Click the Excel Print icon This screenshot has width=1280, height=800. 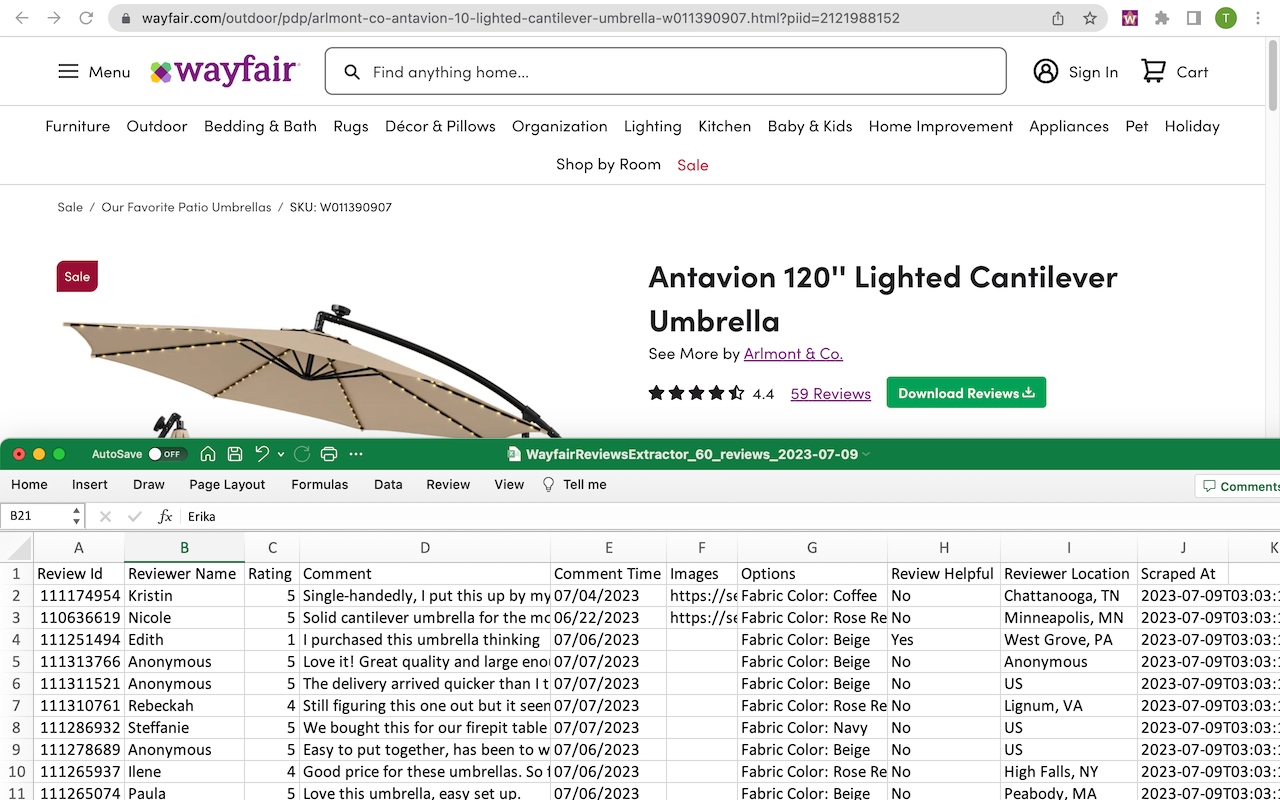click(x=329, y=454)
